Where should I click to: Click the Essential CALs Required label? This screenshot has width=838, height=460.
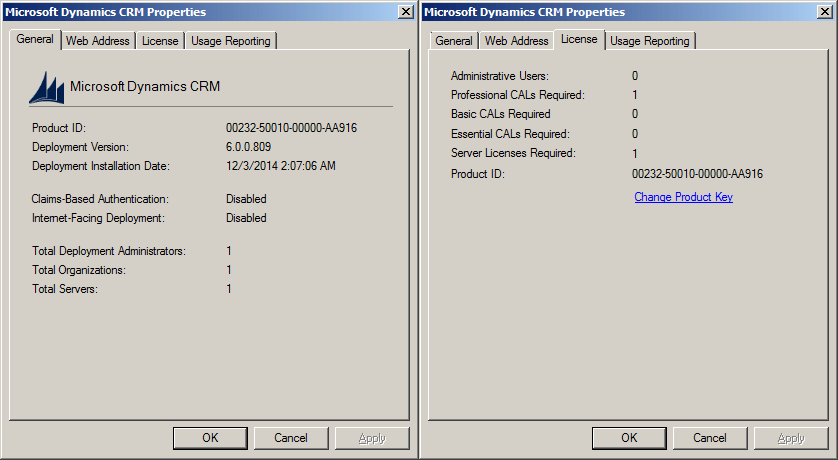pyautogui.click(x=510, y=134)
